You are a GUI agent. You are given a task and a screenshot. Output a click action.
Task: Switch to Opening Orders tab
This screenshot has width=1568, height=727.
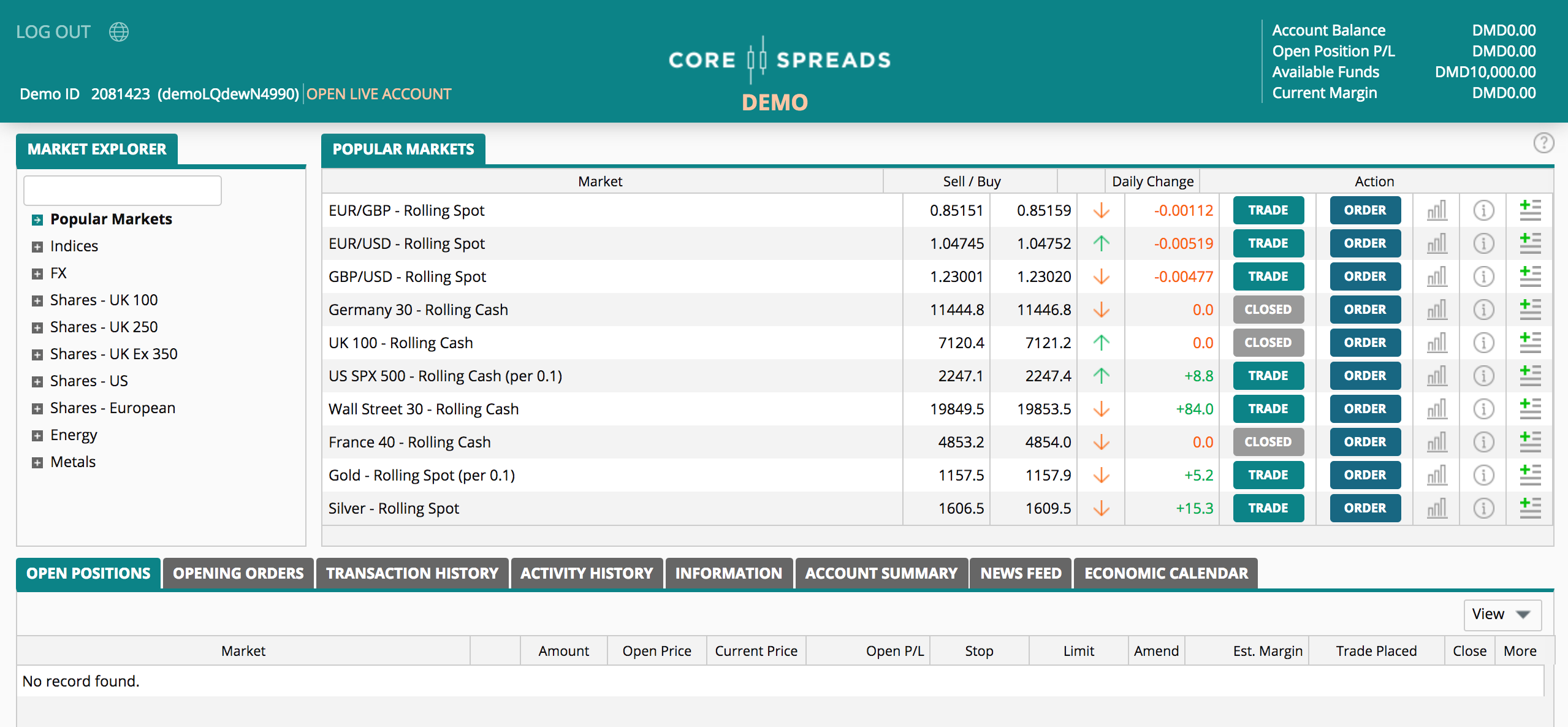point(238,573)
